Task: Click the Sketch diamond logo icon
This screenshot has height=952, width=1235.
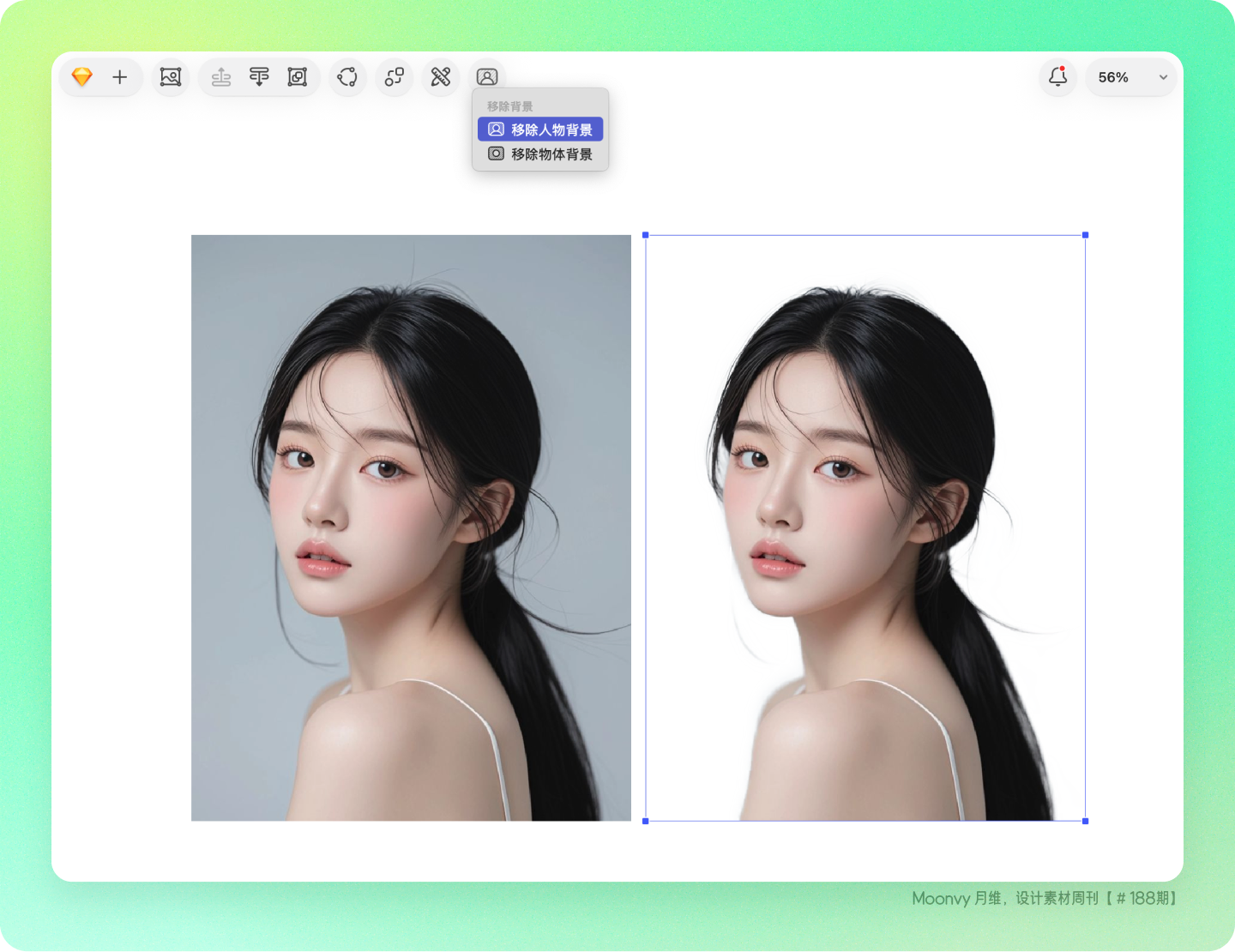Action: click(81, 77)
